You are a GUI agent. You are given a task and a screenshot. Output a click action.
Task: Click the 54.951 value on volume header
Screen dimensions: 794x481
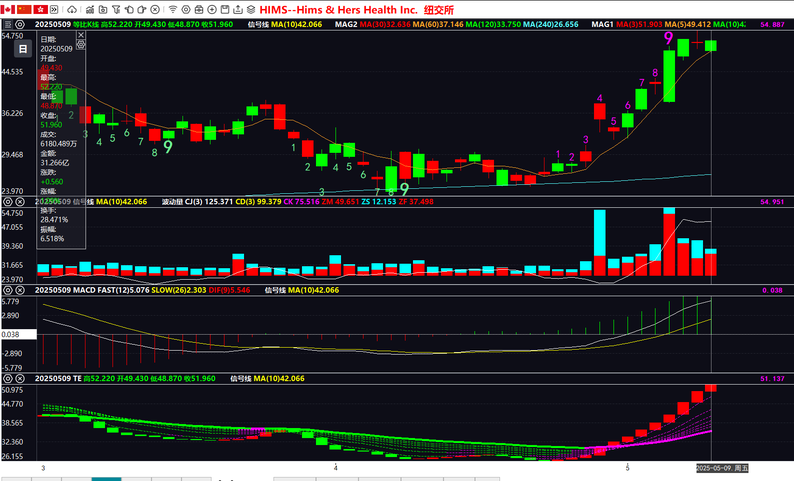(772, 202)
